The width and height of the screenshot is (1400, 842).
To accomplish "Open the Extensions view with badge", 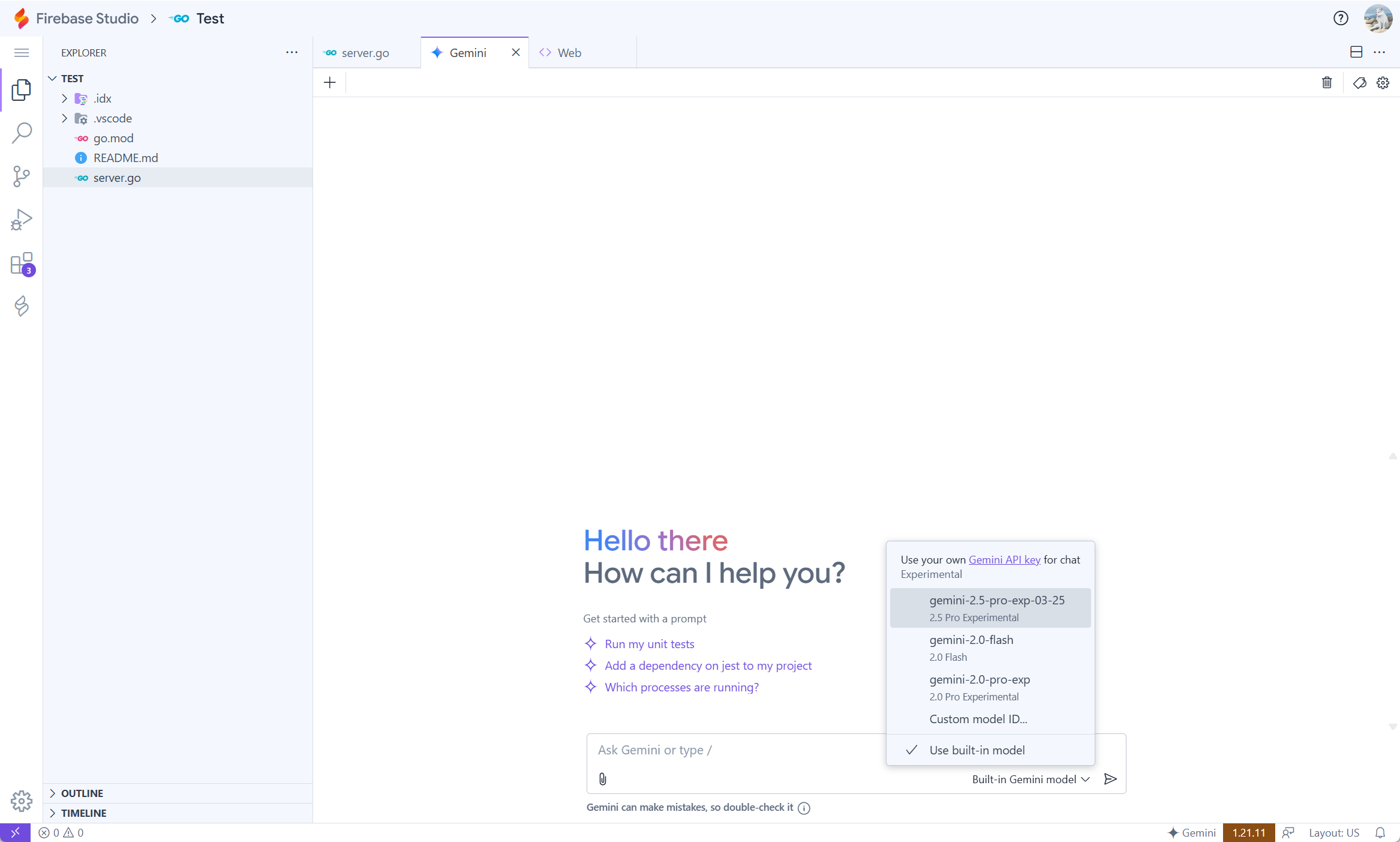I will tap(22, 263).
